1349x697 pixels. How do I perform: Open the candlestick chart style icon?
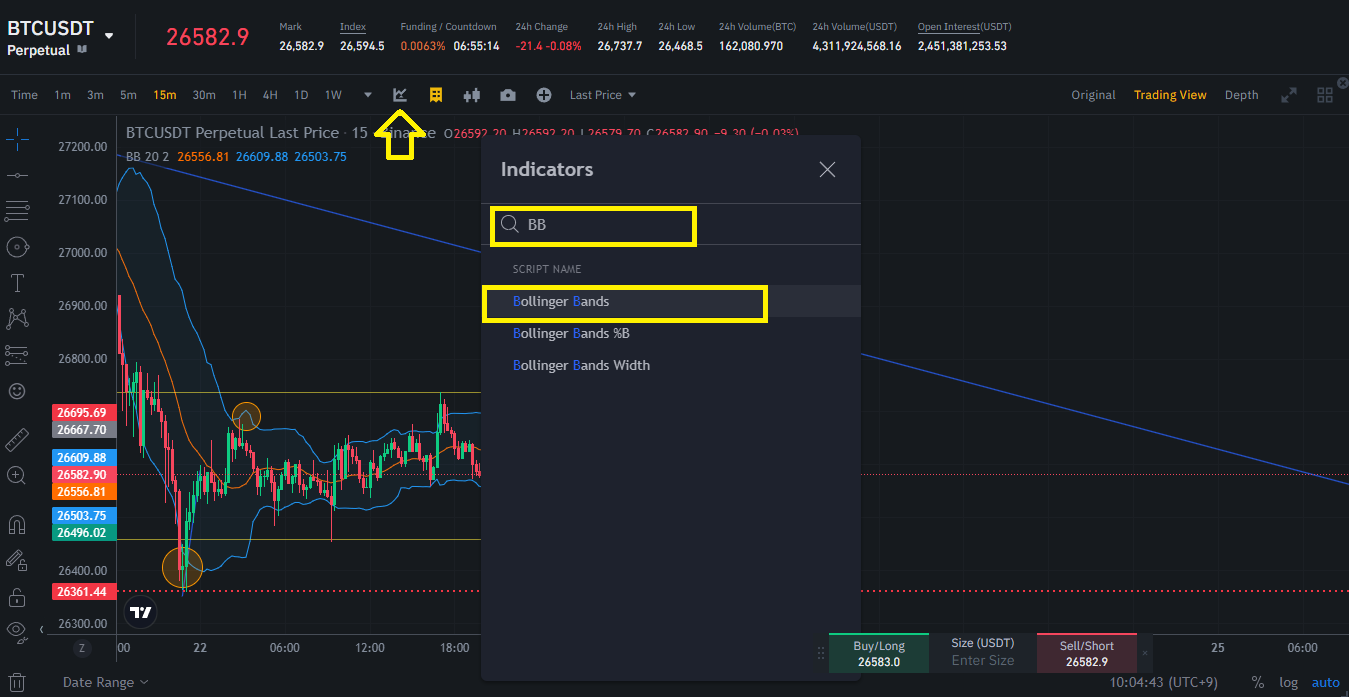[472, 95]
